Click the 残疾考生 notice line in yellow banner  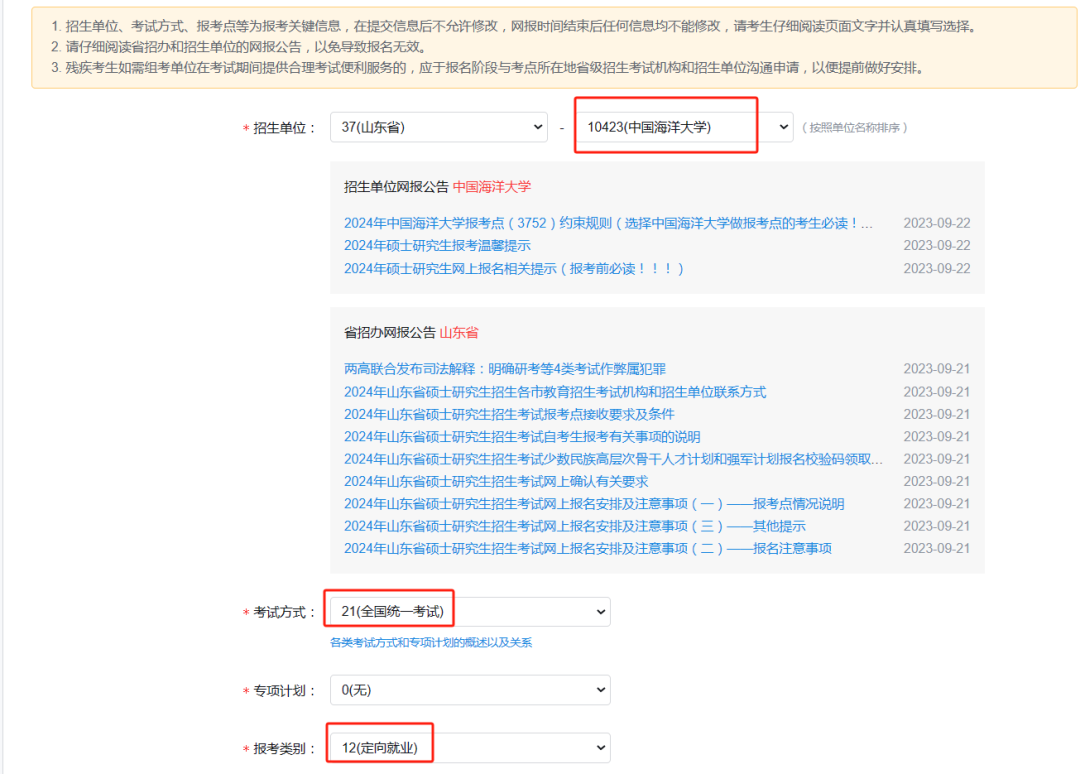pyautogui.click(x=487, y=67)
